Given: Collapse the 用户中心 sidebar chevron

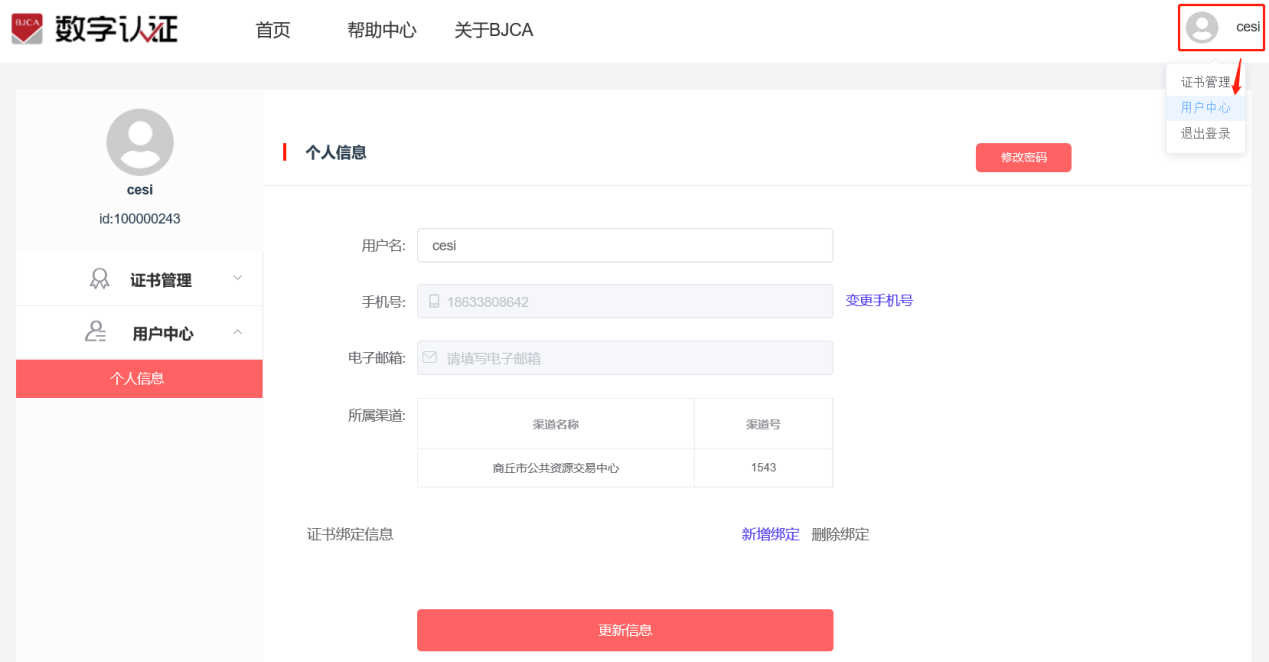Looking at the screenshot, I should point(237,331).
